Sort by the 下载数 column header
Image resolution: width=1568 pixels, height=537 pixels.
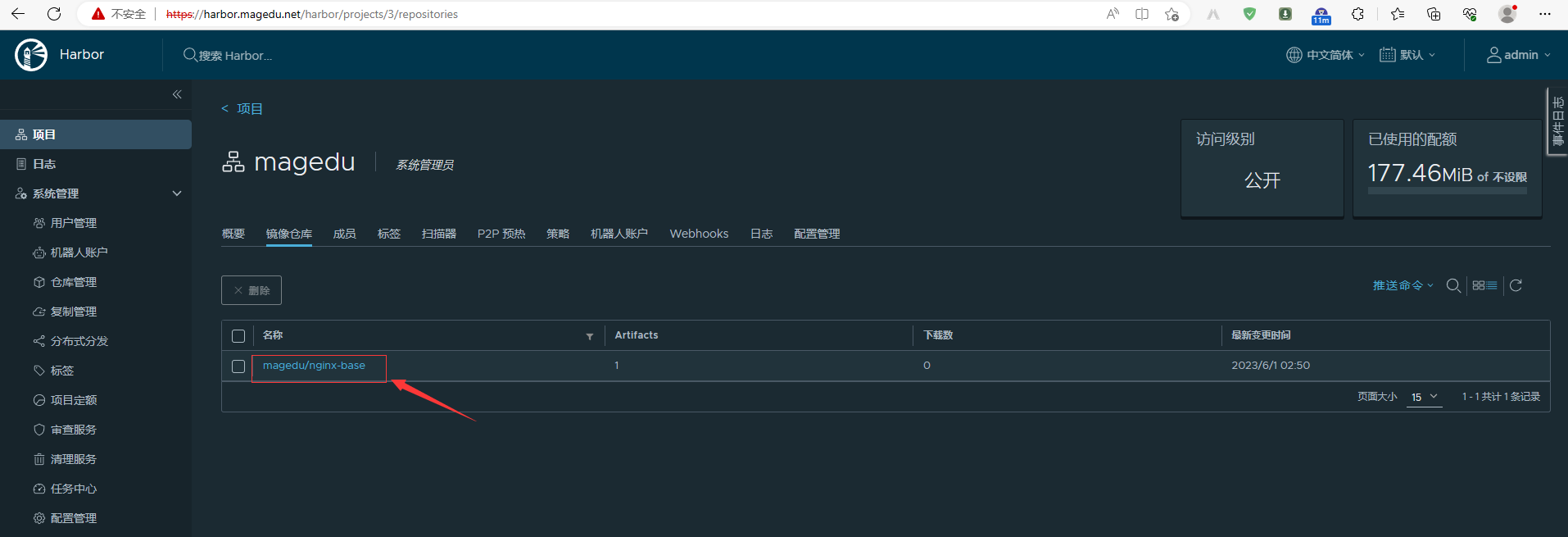pos(938,335)
